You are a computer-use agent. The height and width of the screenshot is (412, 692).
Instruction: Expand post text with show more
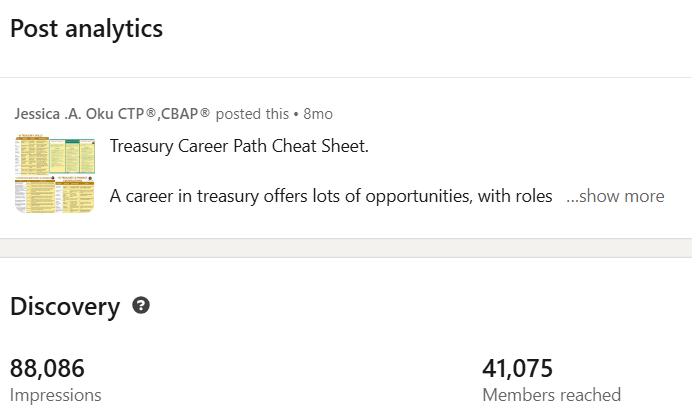coord(621,196)
